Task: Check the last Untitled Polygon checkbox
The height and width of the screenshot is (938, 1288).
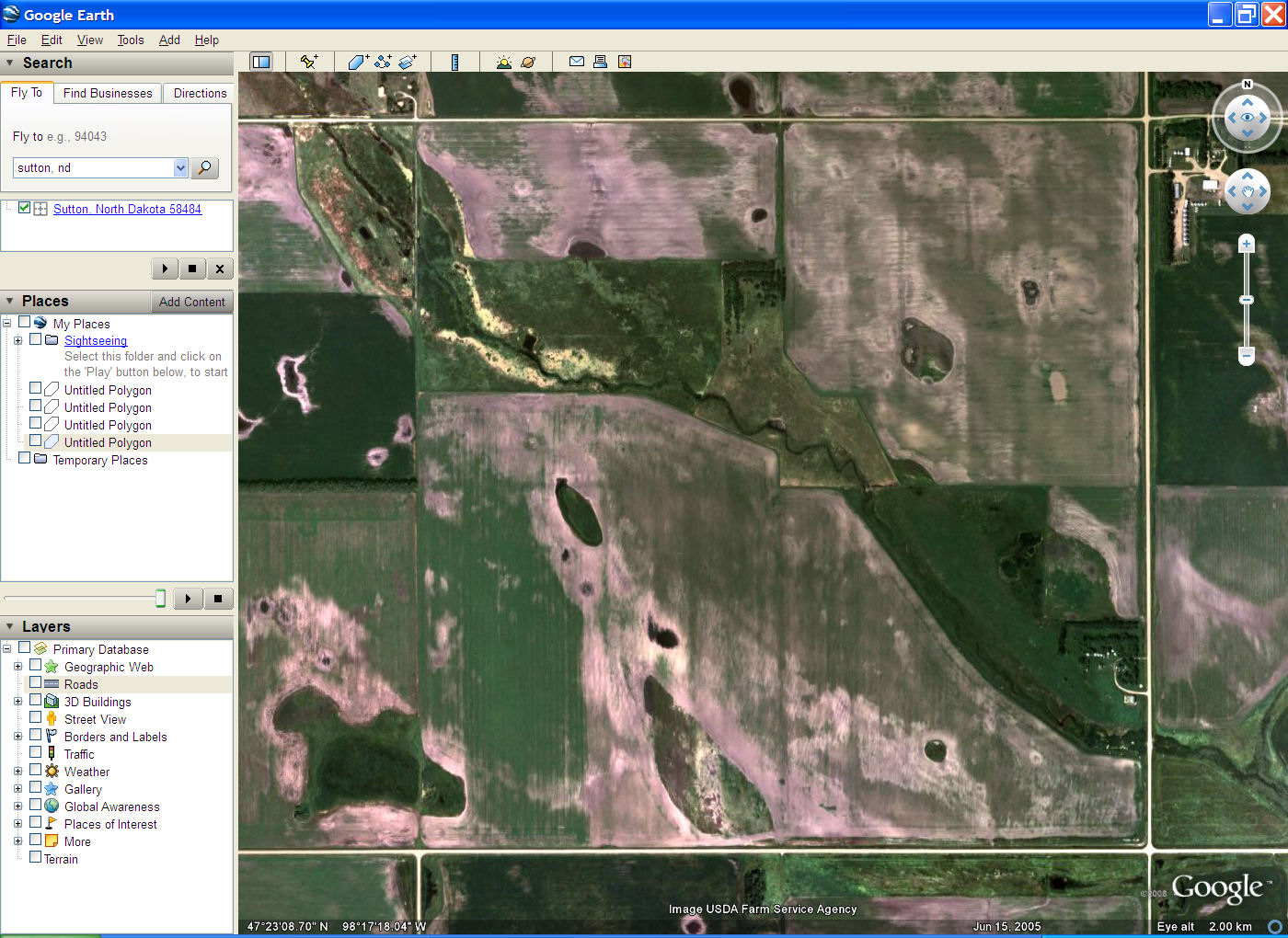Action: click(35, 440)
